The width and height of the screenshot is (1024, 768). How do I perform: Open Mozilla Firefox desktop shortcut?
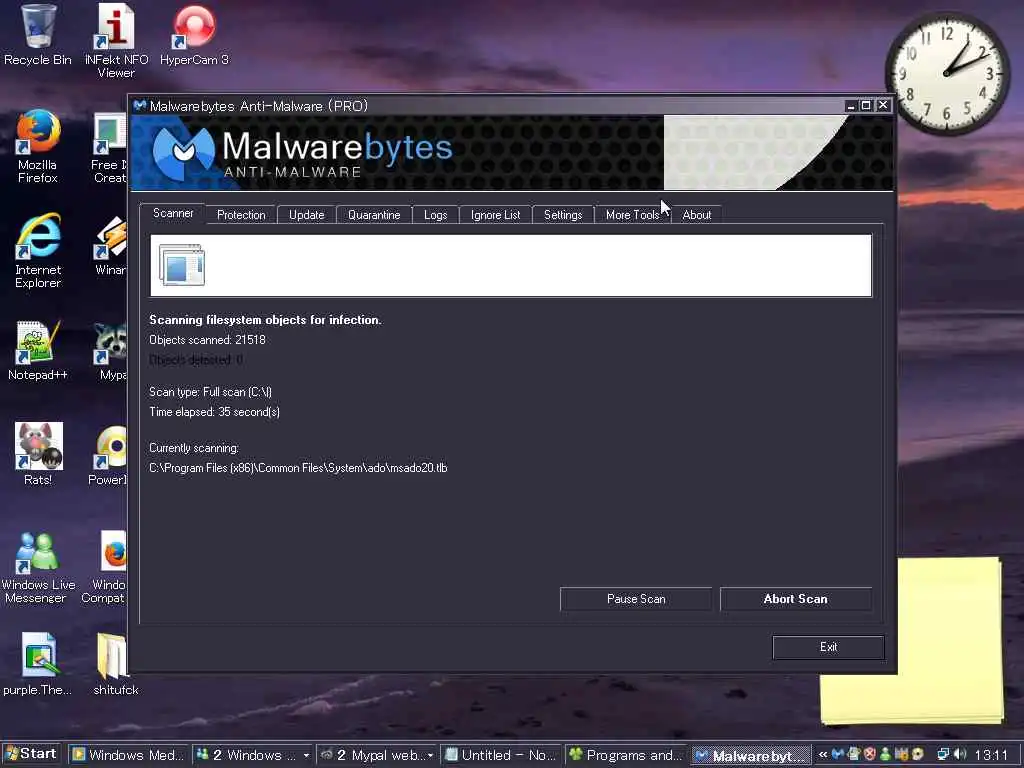click(x=38, y=146)
